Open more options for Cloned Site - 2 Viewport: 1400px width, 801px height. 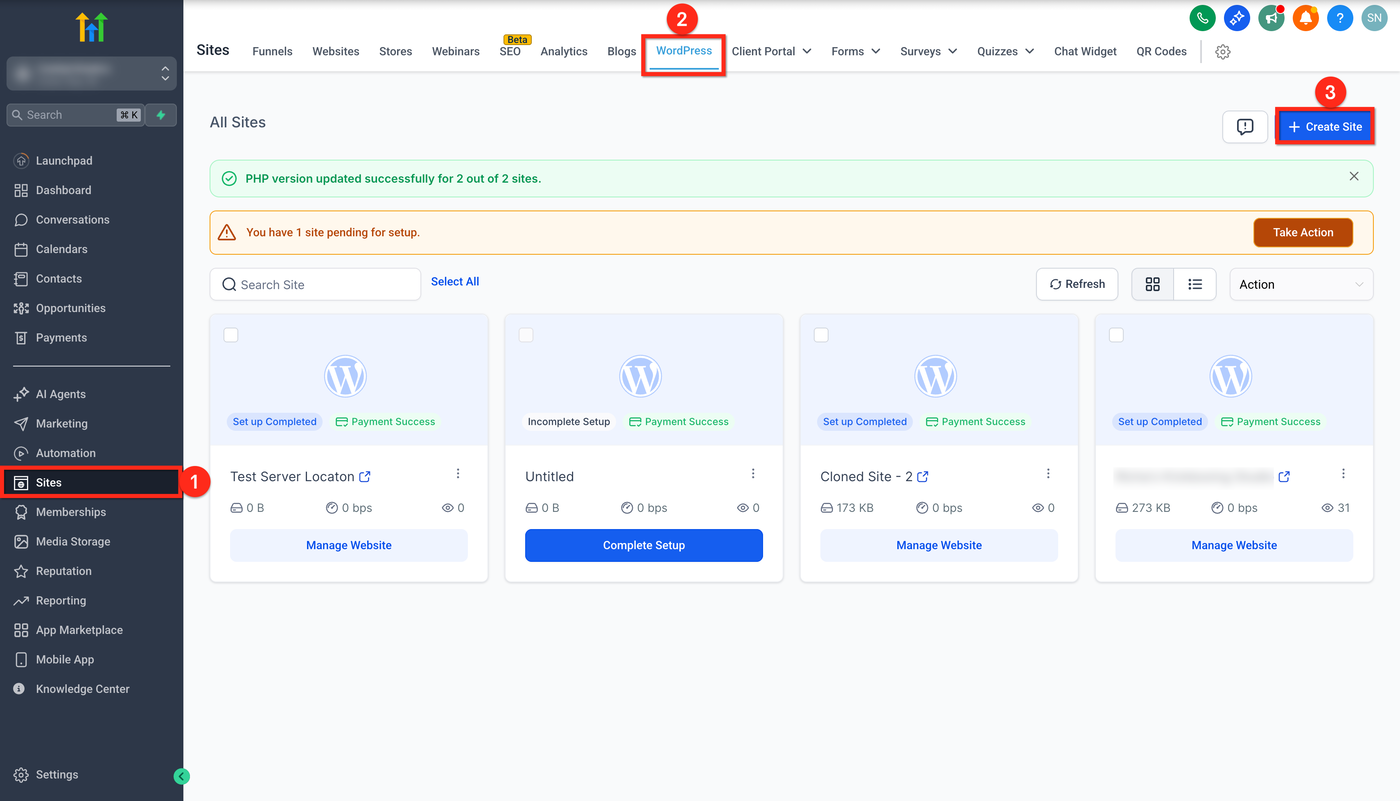coord(1048,474)
